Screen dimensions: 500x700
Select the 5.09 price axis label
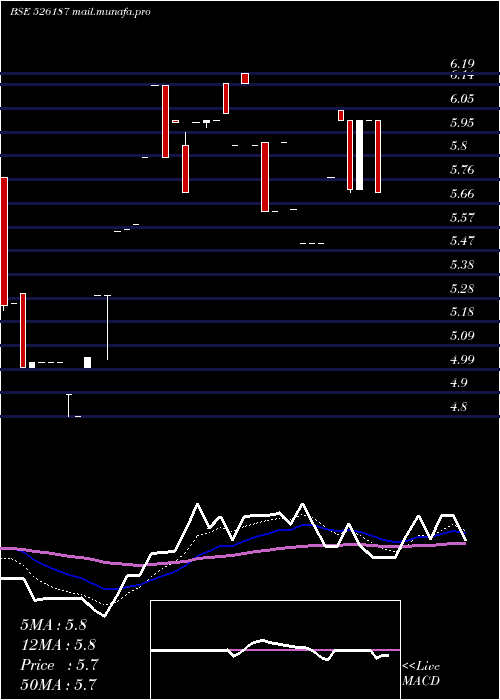pos(462,336)
